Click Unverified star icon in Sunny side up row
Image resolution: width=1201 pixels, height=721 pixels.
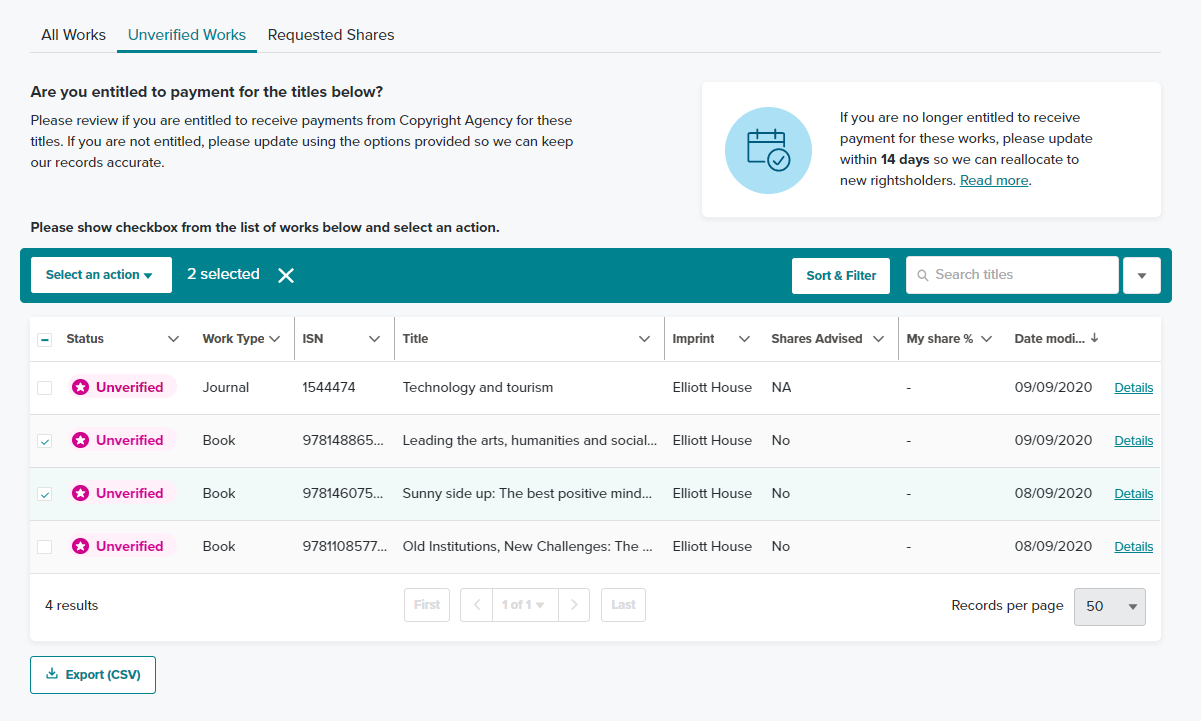coord(81,493)
